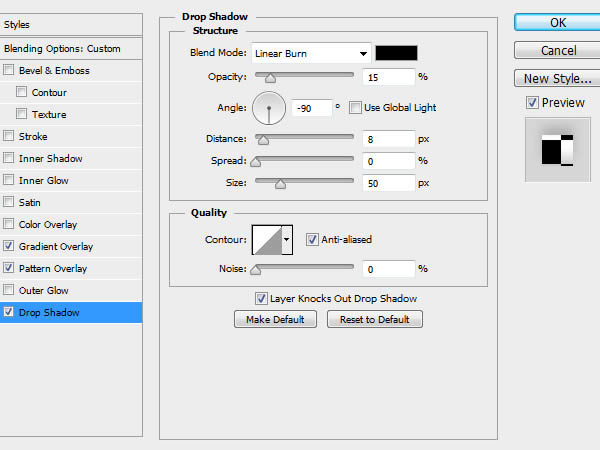Click the Size value field showing 50

tap(388, 183)
